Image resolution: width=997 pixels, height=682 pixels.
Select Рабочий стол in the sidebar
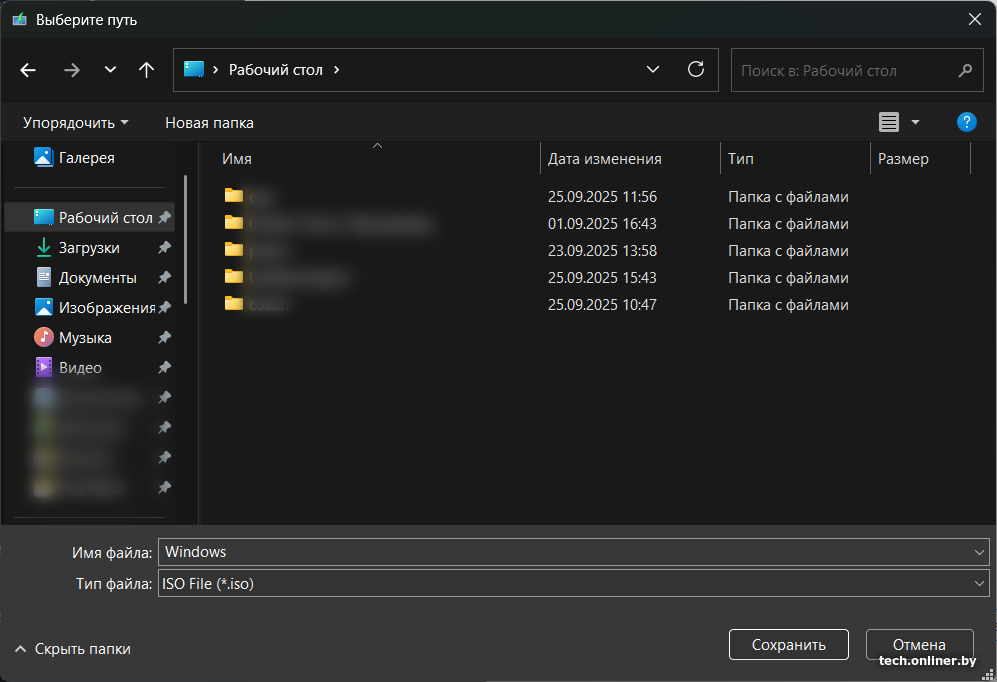click(92, 217)
